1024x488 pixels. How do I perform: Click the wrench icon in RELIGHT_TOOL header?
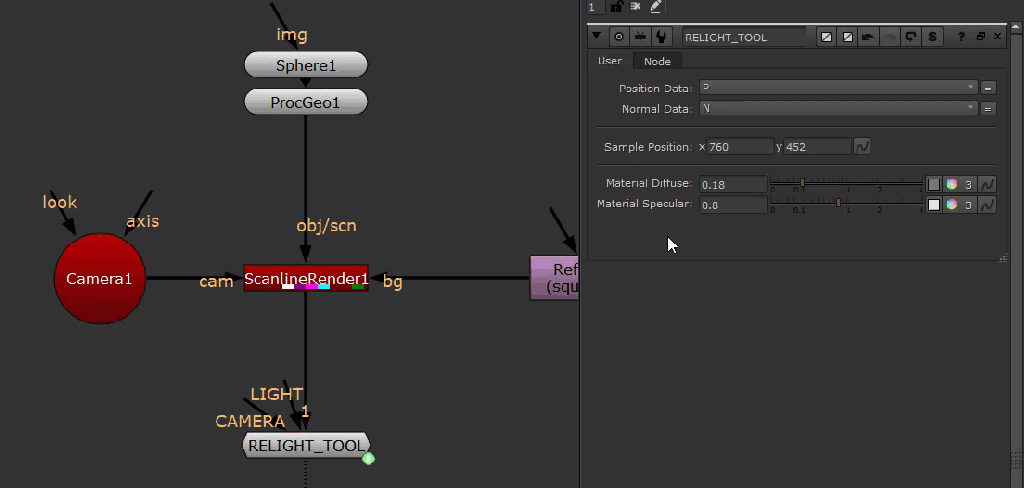coord(662,37)
